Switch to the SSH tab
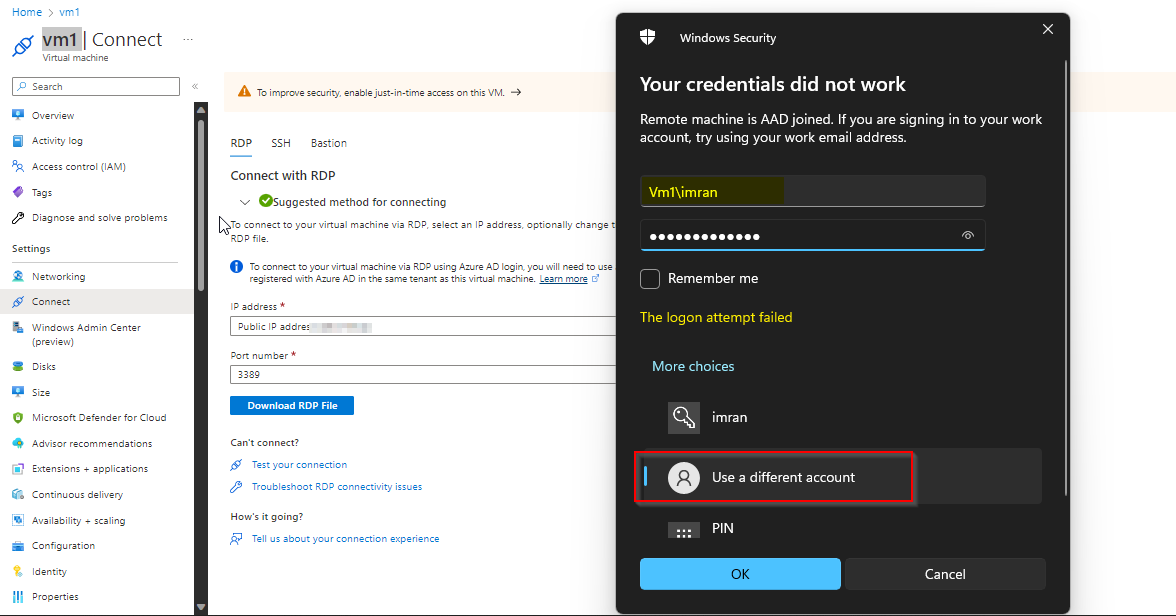Viewport: 1176px width, 616px height. pos(280,143)
